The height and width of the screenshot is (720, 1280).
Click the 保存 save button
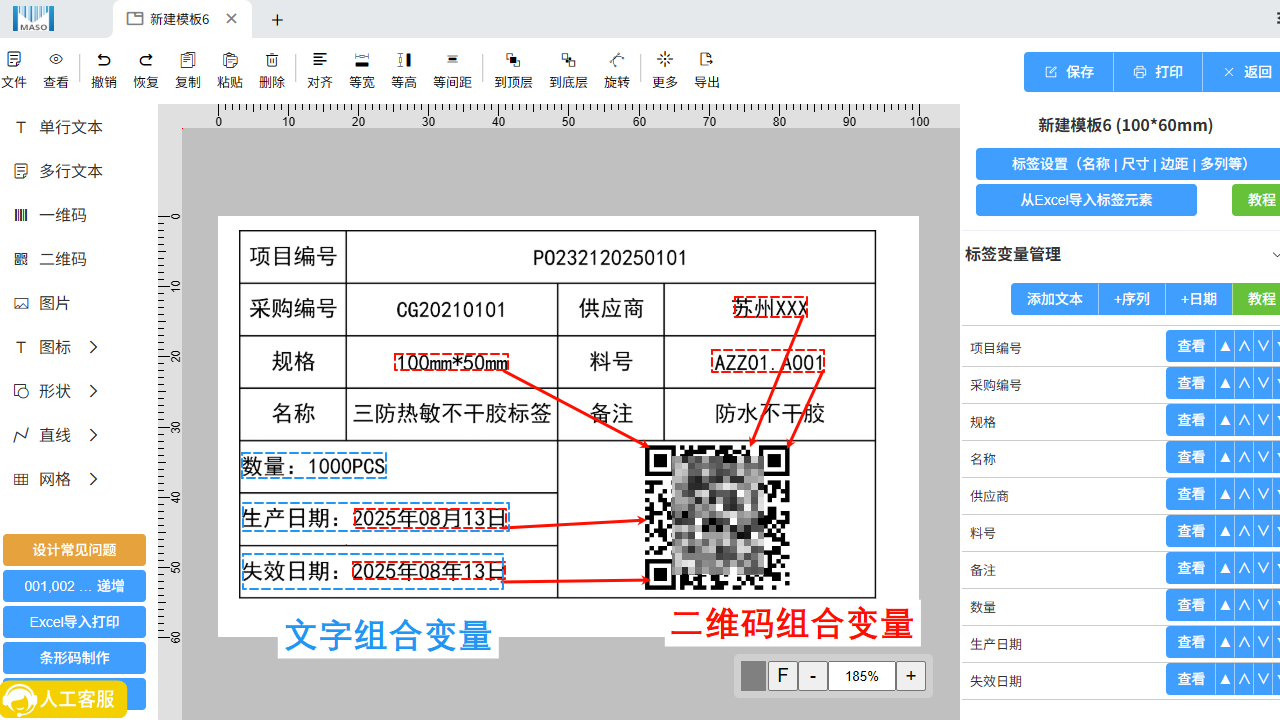tap(1070, 72)
